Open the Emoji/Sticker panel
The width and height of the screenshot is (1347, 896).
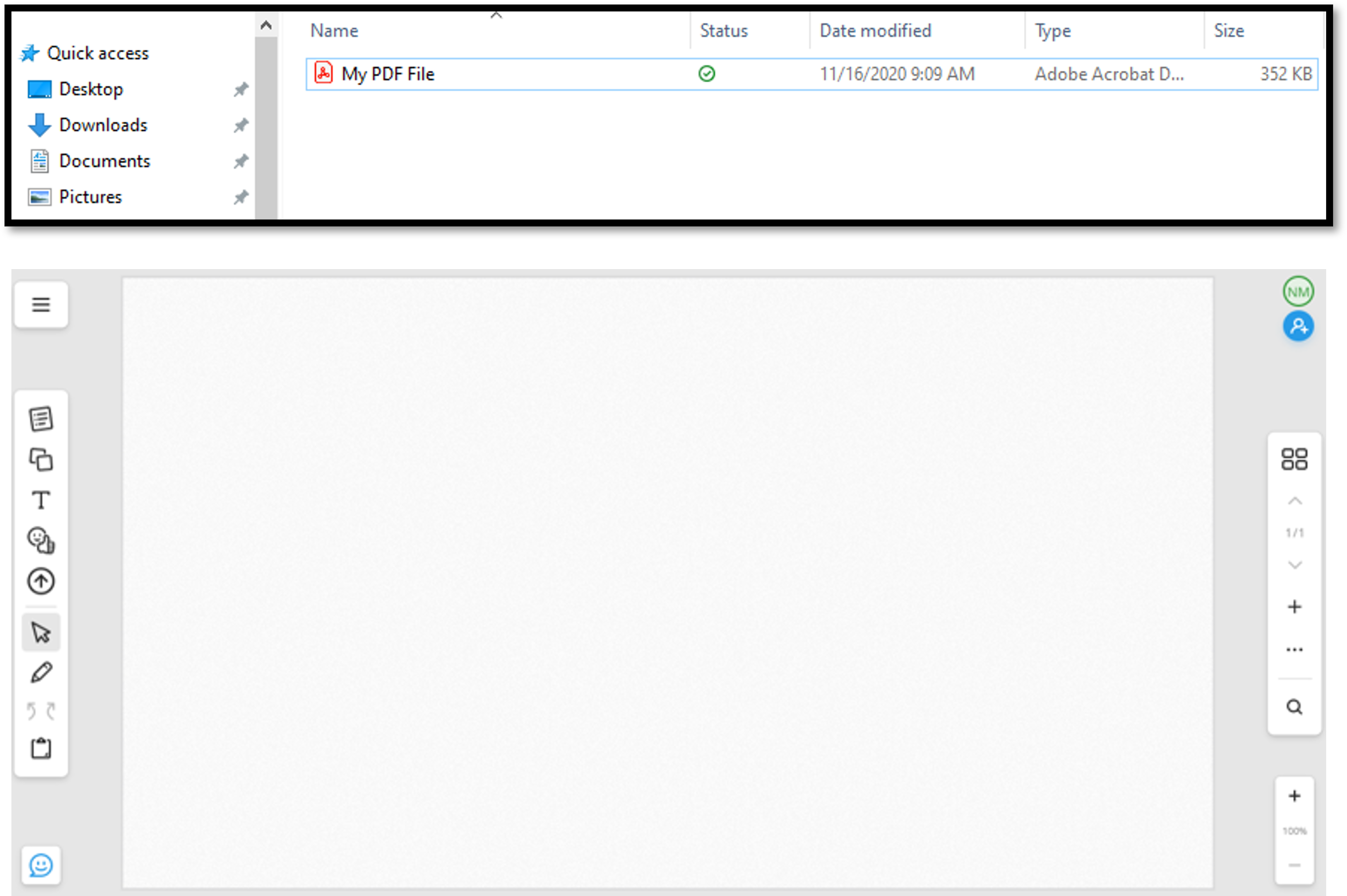point(40,865)
